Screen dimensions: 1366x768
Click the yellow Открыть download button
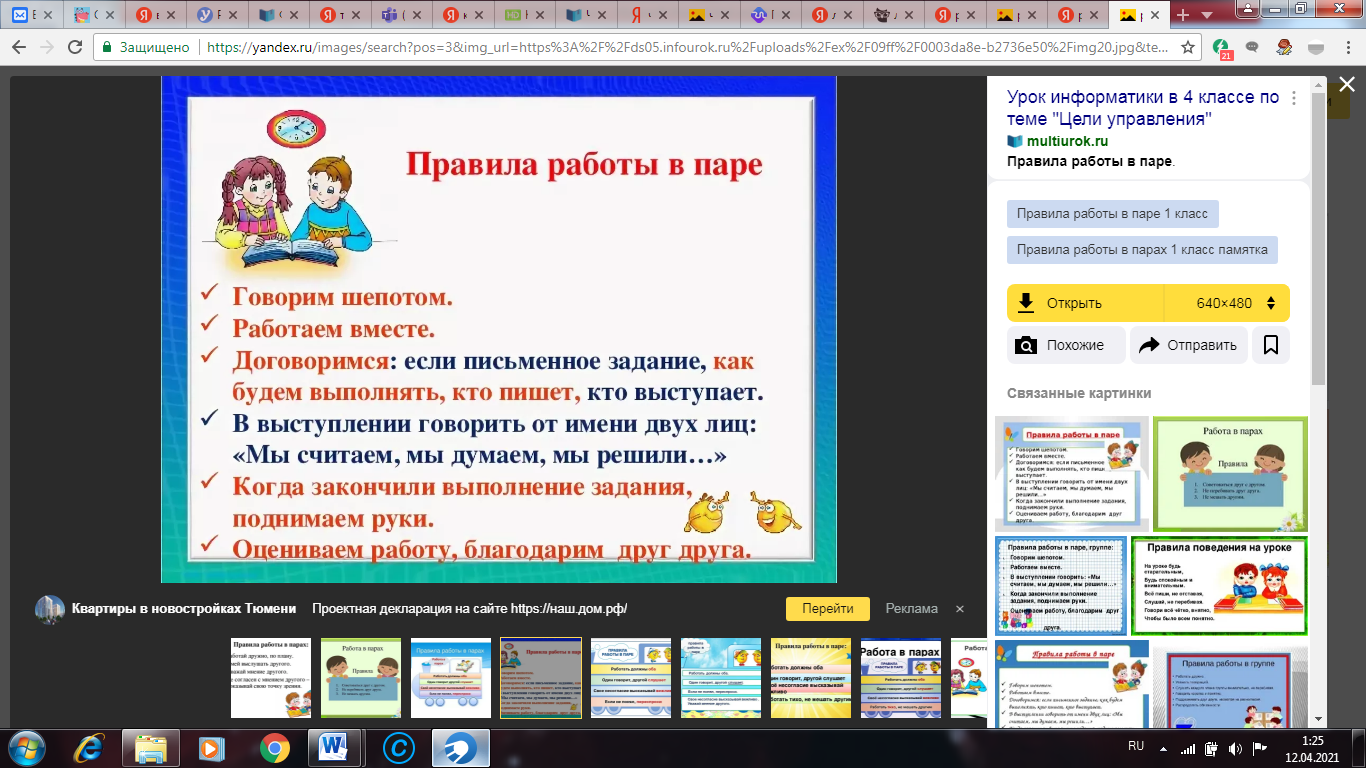click(1086, 303)
